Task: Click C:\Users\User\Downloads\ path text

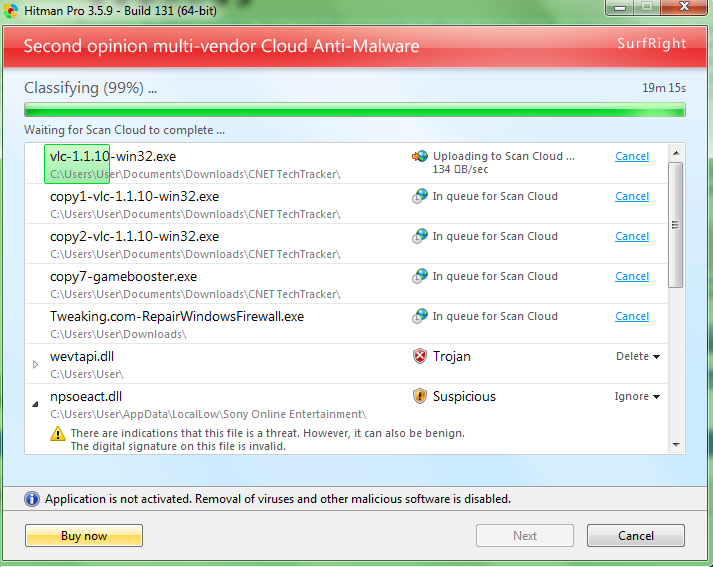Action: [118, 334]
